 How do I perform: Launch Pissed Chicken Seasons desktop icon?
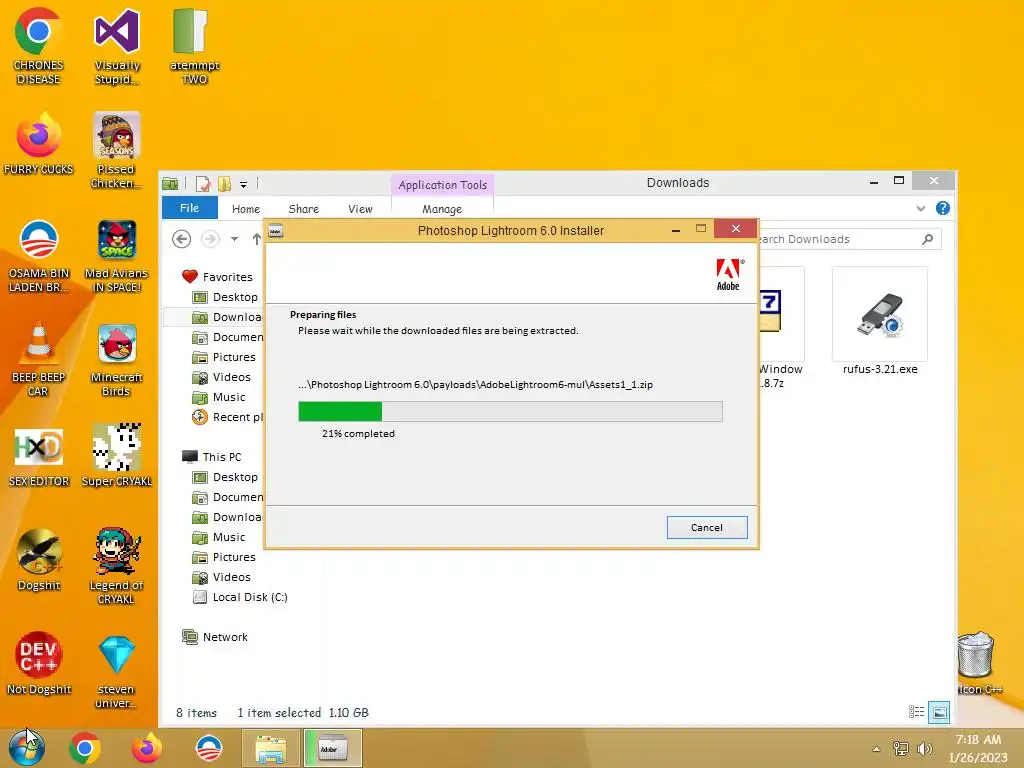(116, 151)
